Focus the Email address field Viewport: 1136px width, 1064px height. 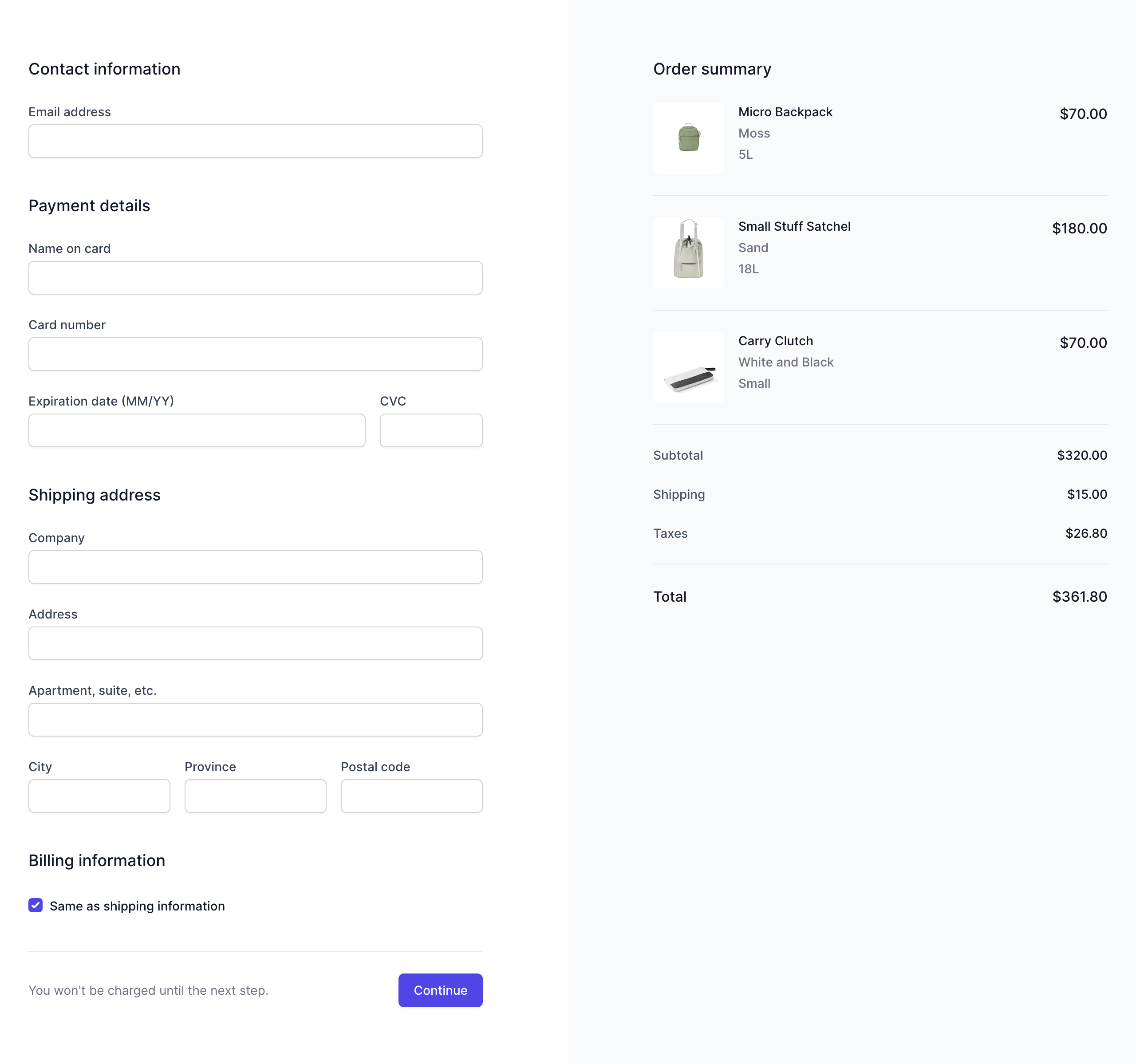(x=255, y=141)
